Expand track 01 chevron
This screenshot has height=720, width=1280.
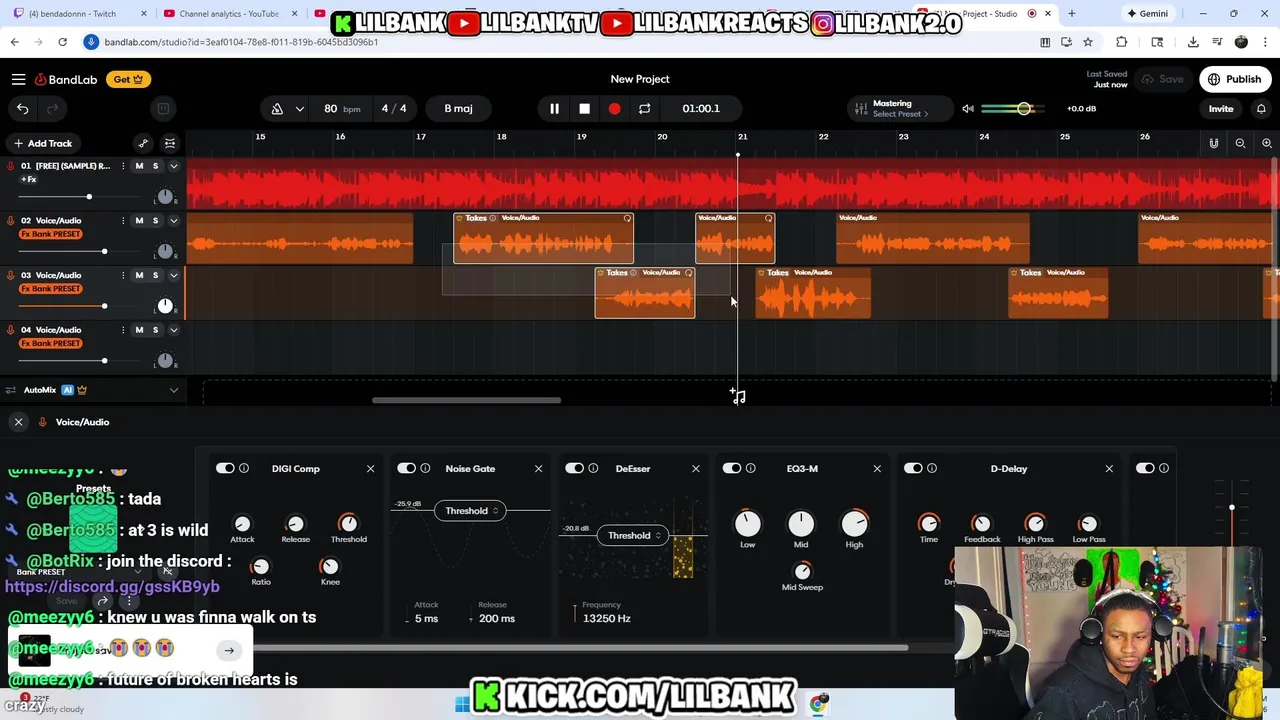pyautogui.click(x=173, y=166)
